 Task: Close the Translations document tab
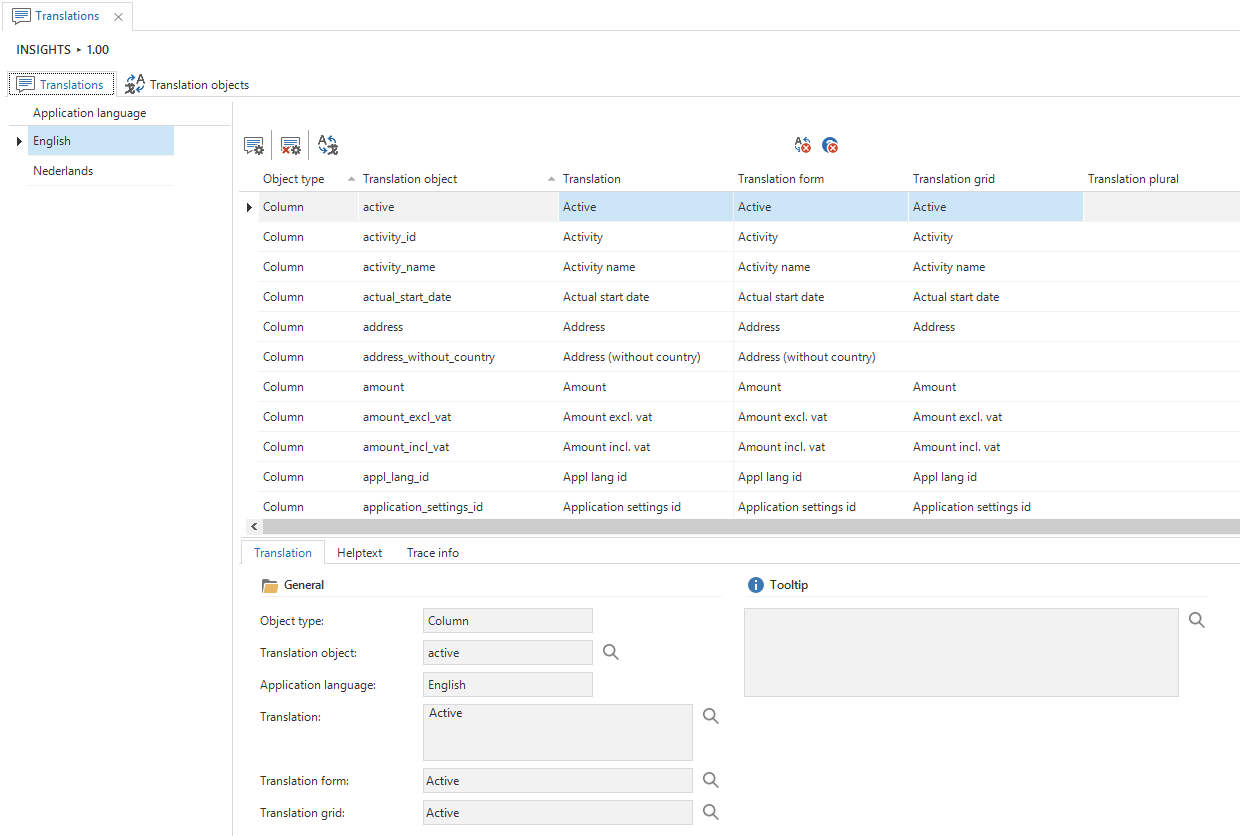119,17
